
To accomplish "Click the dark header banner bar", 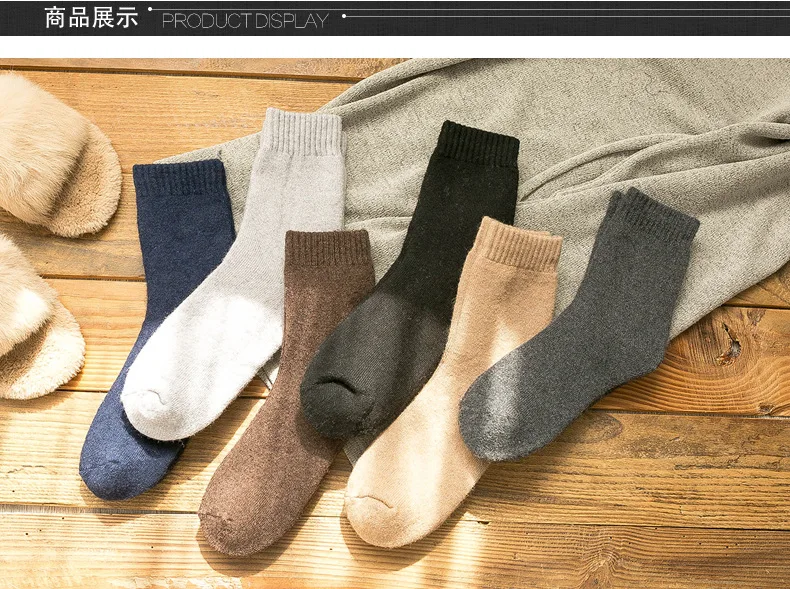I will (x=395, y=18).
